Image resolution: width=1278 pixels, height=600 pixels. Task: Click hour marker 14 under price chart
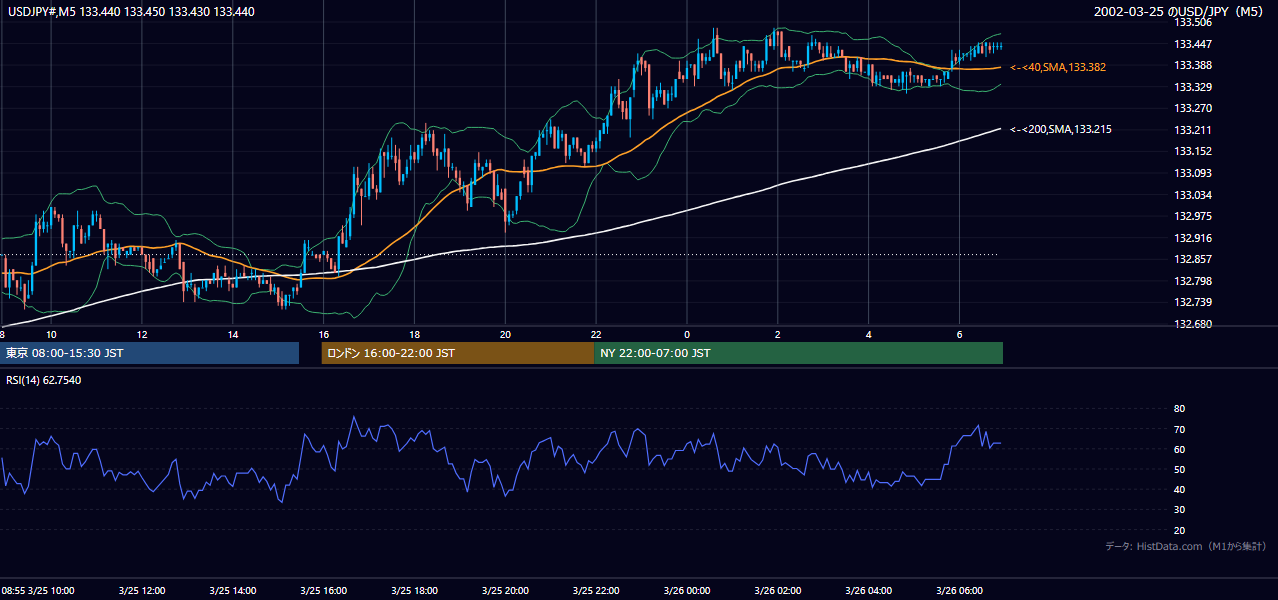[x=233, y=334]
